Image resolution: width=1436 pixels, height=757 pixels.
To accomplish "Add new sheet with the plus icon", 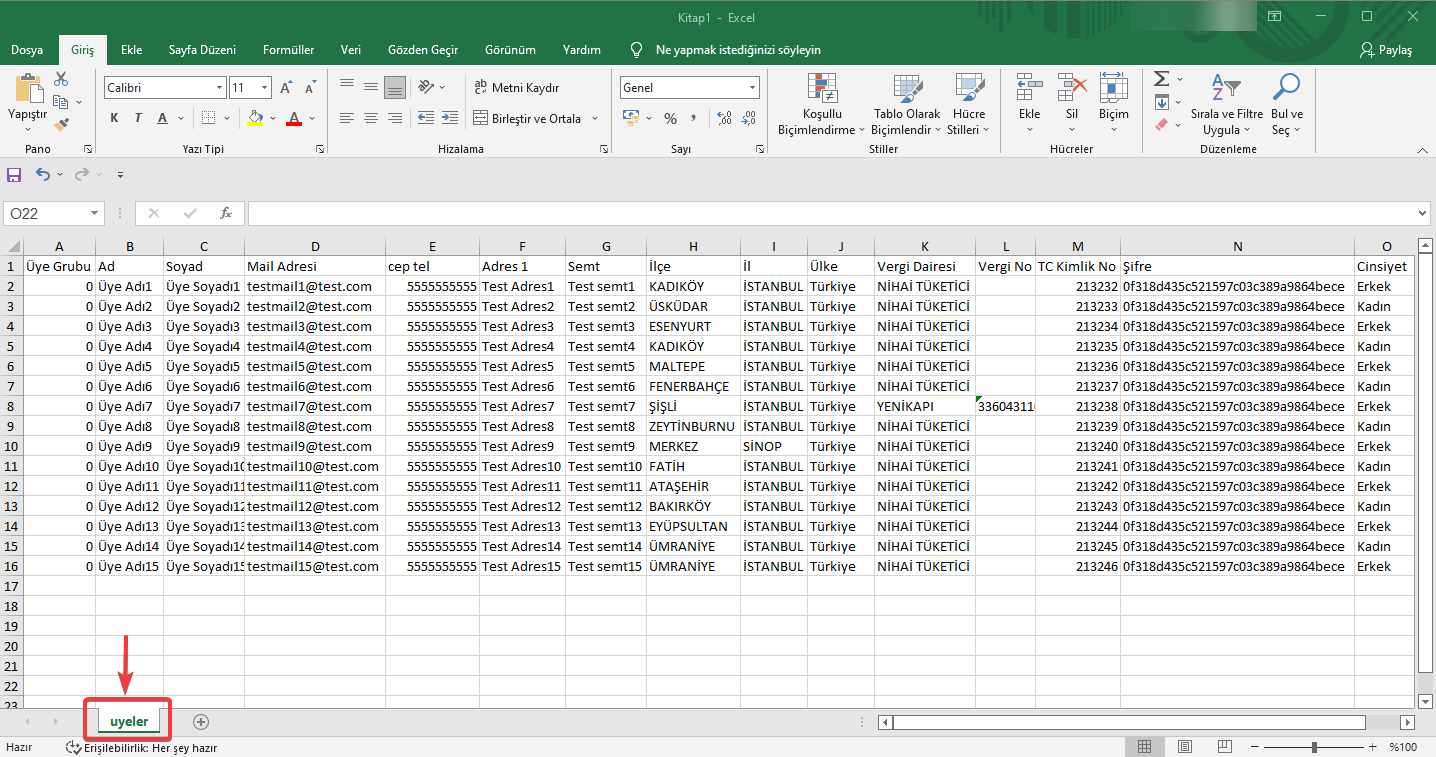I will (x=201, y=721).
